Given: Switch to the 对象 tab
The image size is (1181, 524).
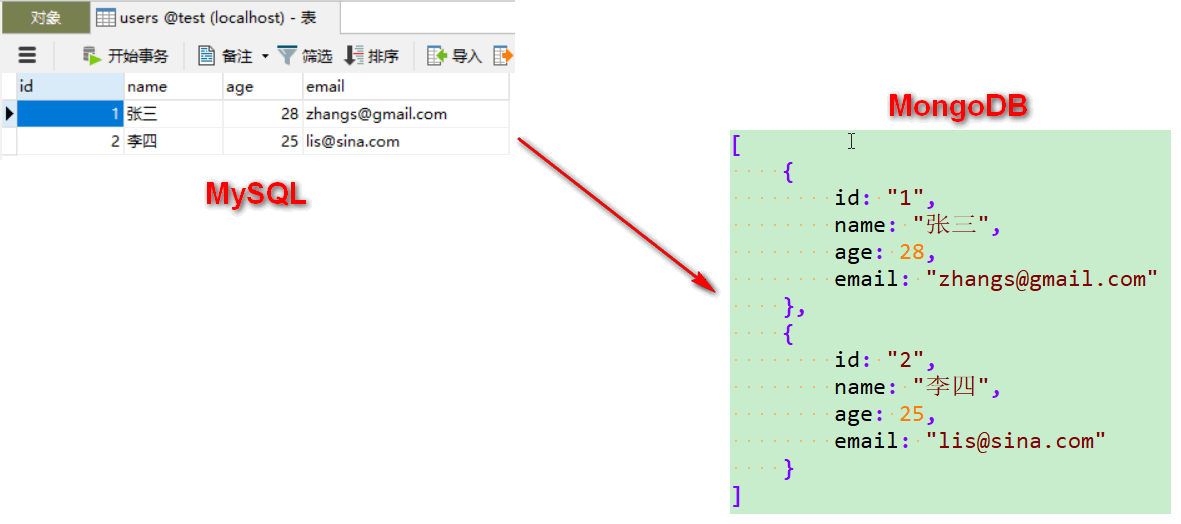Looking at the screenshot, I should coord(45,17).
